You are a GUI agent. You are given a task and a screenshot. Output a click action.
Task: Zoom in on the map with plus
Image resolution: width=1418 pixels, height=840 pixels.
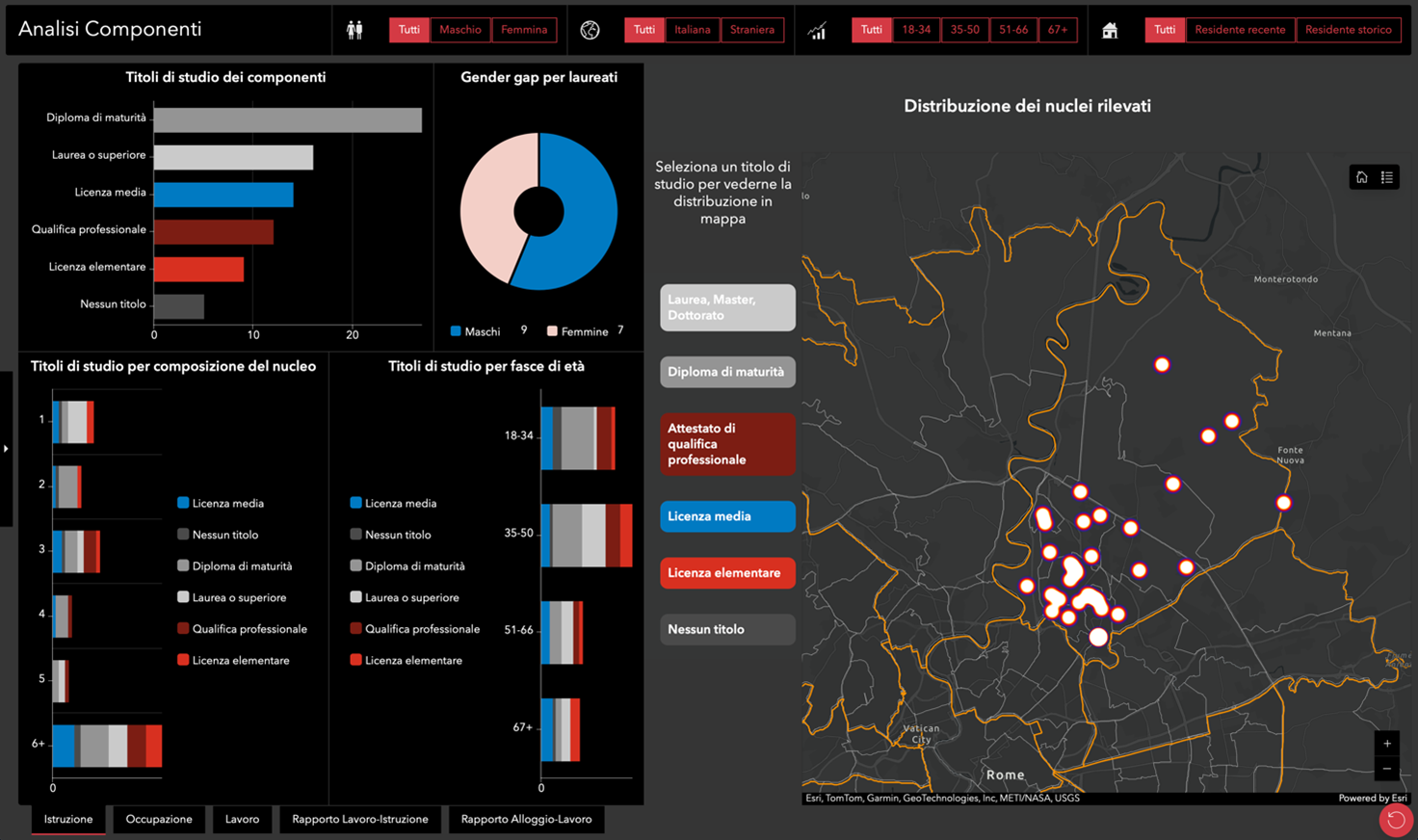(x=1387, y=743)
